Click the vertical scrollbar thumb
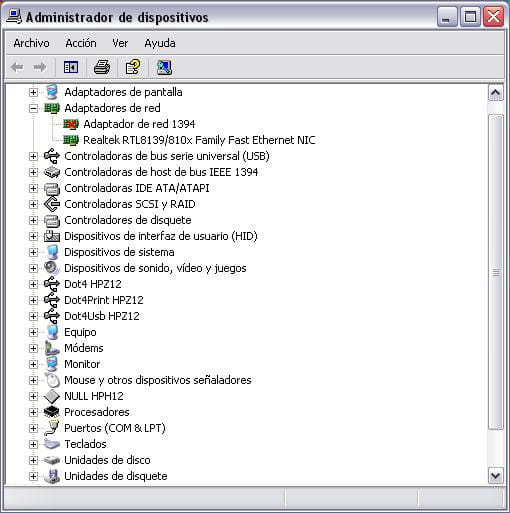This screenshot has width=510, height=513. click(x=496, y=272)
